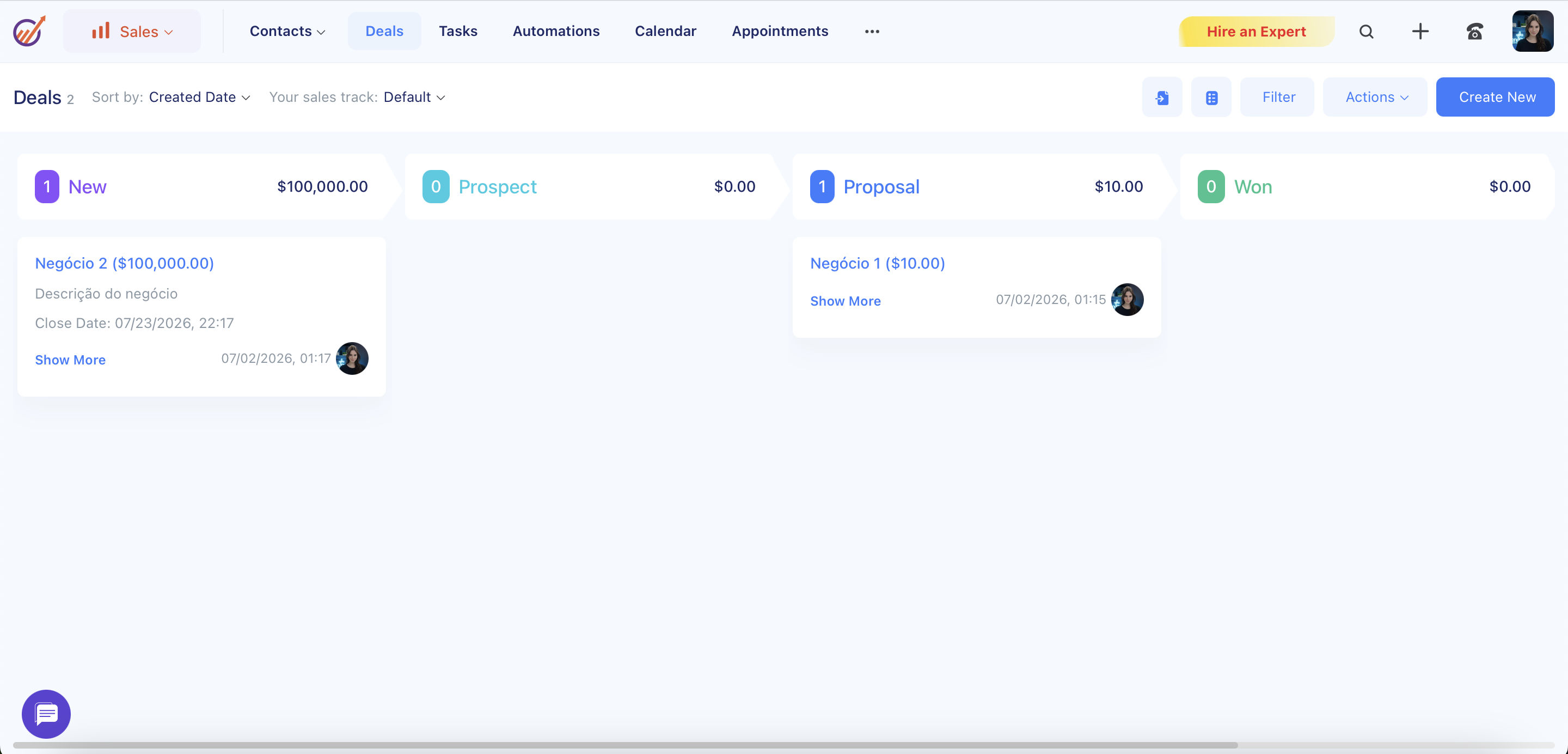Click the $100,000.00 New stage total
The height and width of the screenshot is (754, 1568).
pyautogui.click(x=323, y=187)
